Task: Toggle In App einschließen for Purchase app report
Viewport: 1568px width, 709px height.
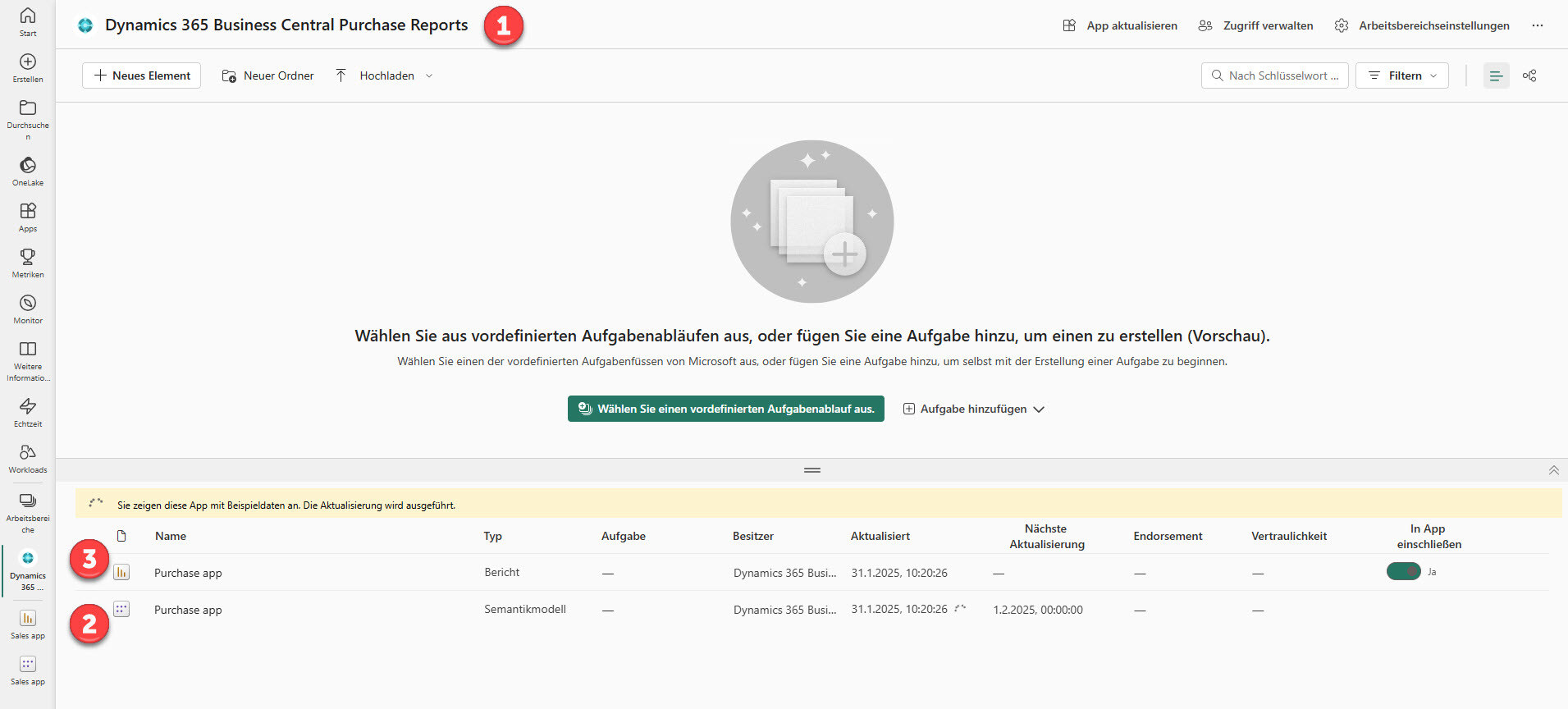Action: pyautogui.click(x=1403, y=571)
